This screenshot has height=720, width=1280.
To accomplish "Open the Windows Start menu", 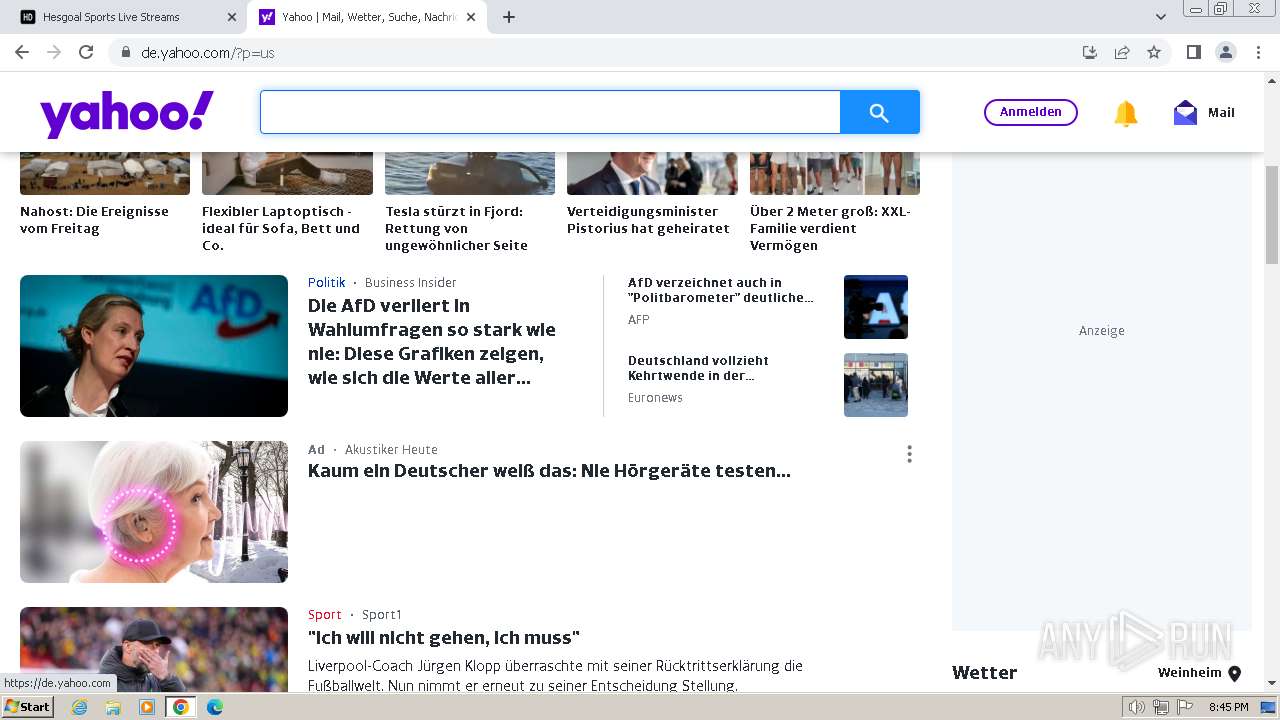I will (27, 707).
